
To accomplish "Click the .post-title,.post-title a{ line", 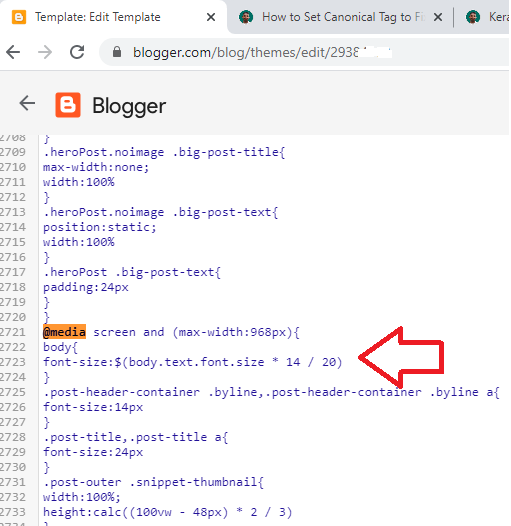I will click(x=136, y=437).
